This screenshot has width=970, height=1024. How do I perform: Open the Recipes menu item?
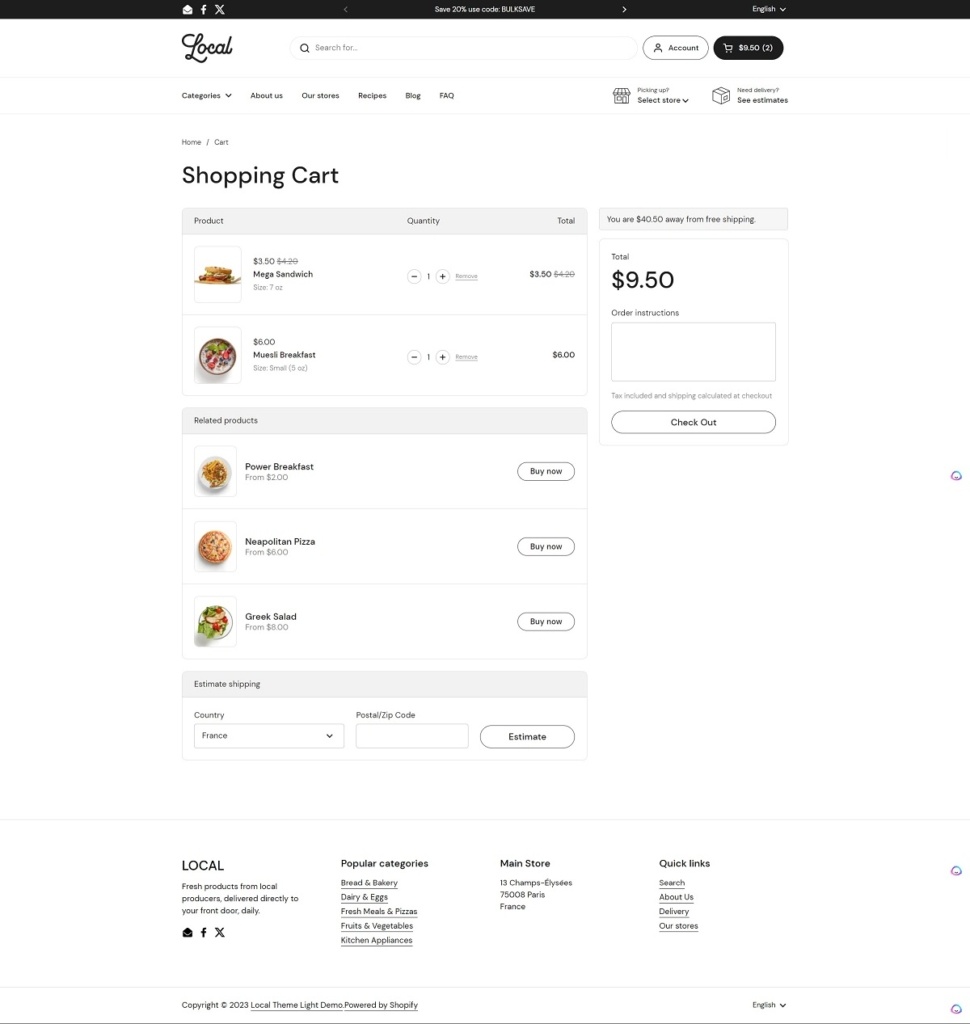[x=372, y=96]
